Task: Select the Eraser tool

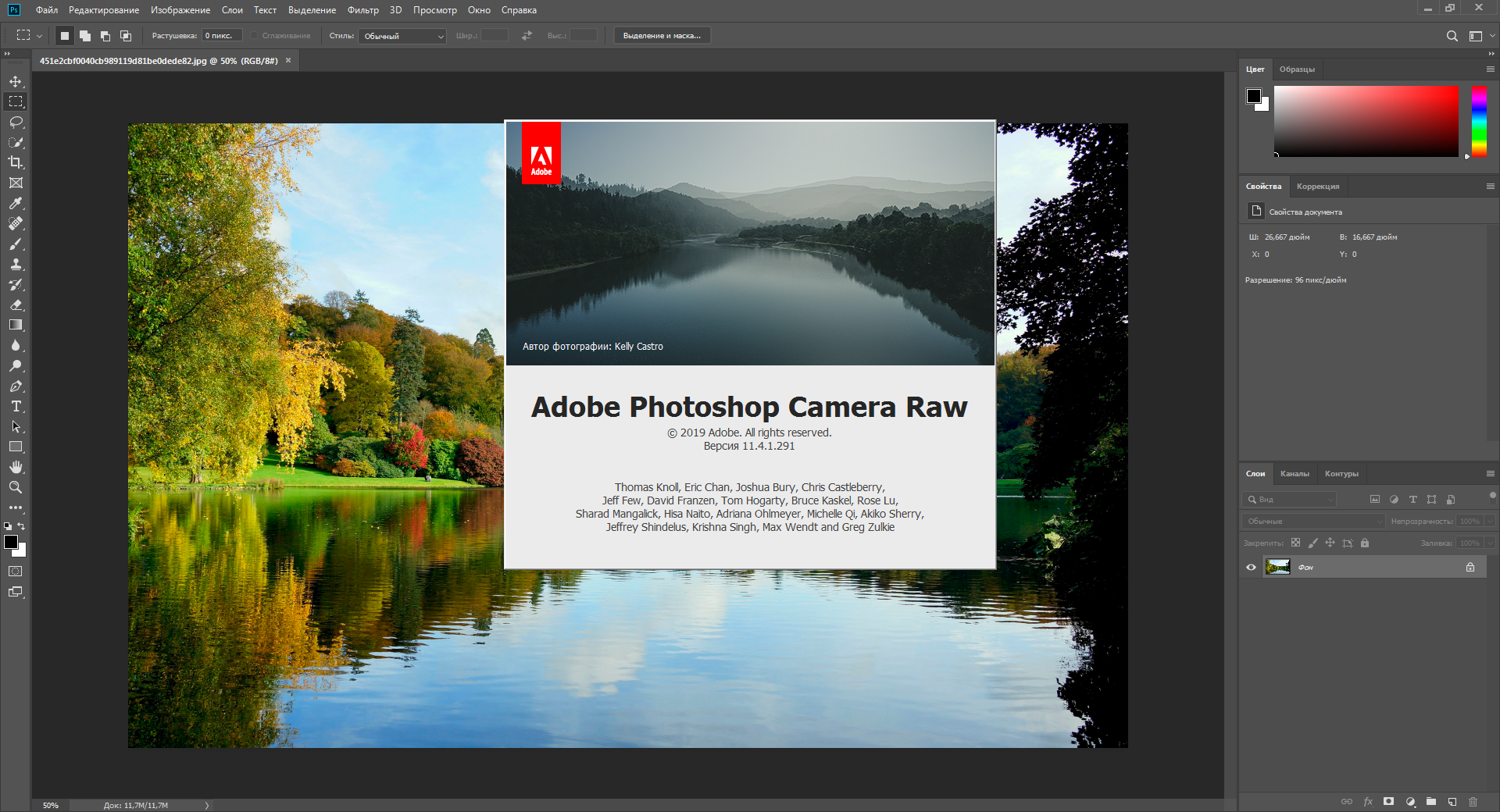Action: point(16,304)
